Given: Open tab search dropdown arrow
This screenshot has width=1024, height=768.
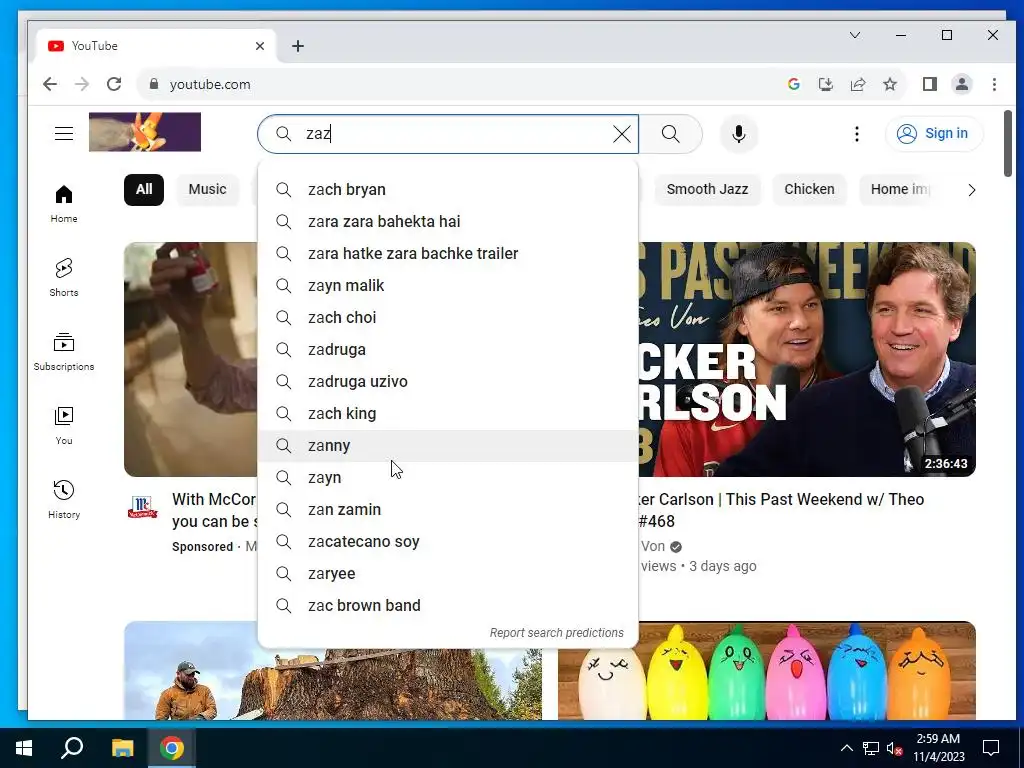Looking at the screenshot, I should click(855, 35).
